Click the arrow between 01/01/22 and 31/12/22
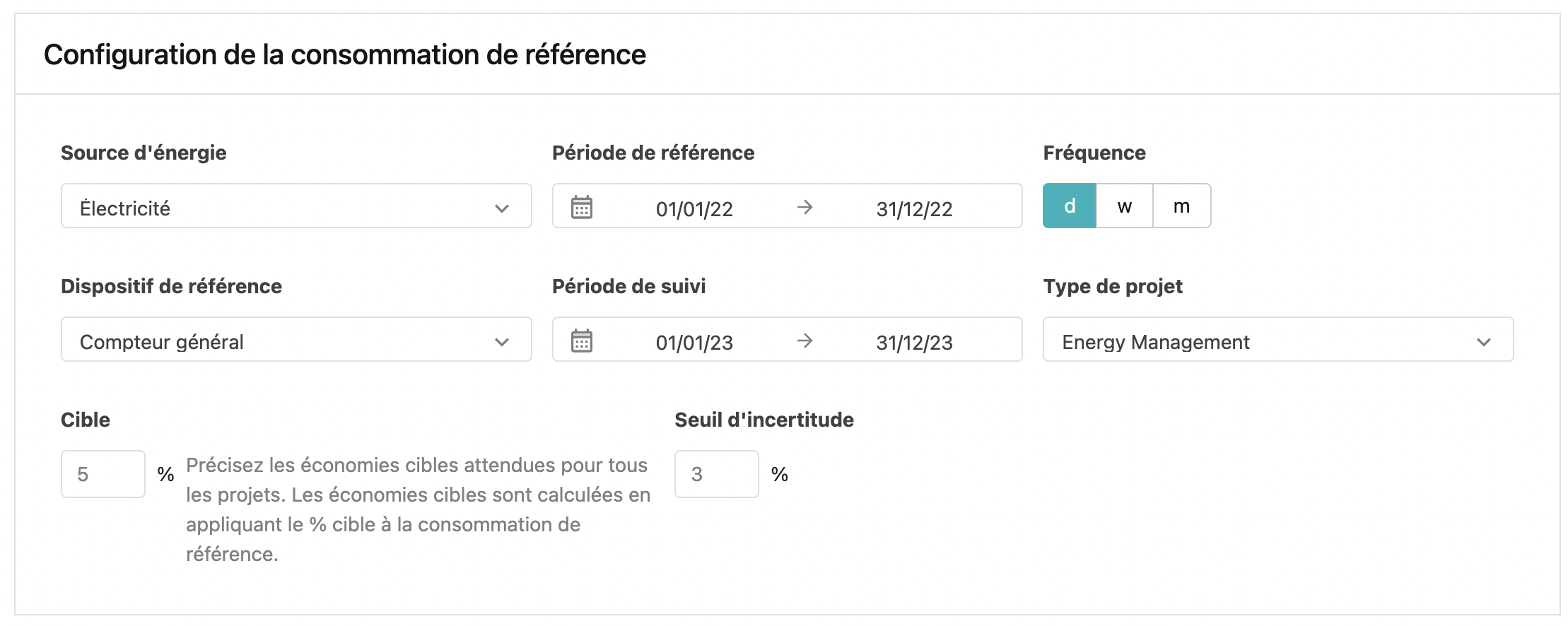The height and width of the screenshot is (626, 1568). (x=805, y=207)
